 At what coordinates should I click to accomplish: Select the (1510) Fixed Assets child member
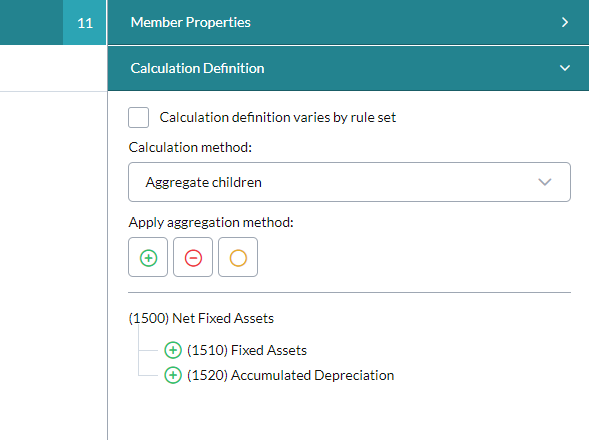247,350
